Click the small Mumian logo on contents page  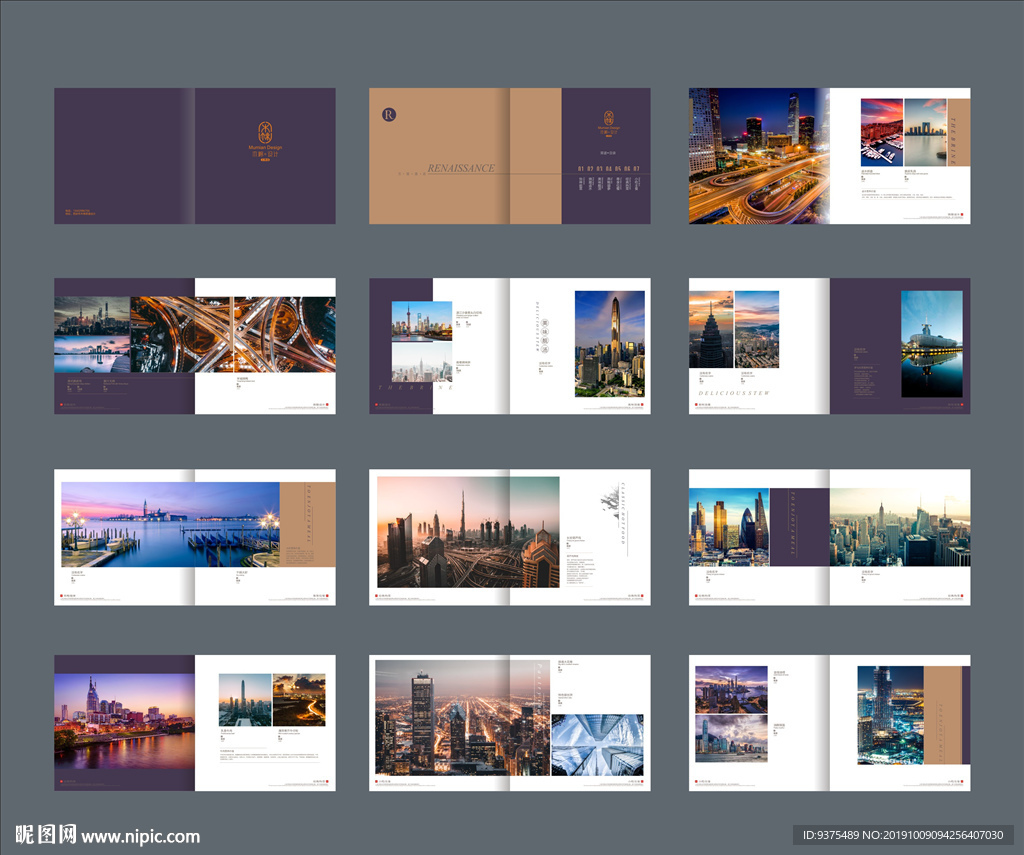(608, 124)
